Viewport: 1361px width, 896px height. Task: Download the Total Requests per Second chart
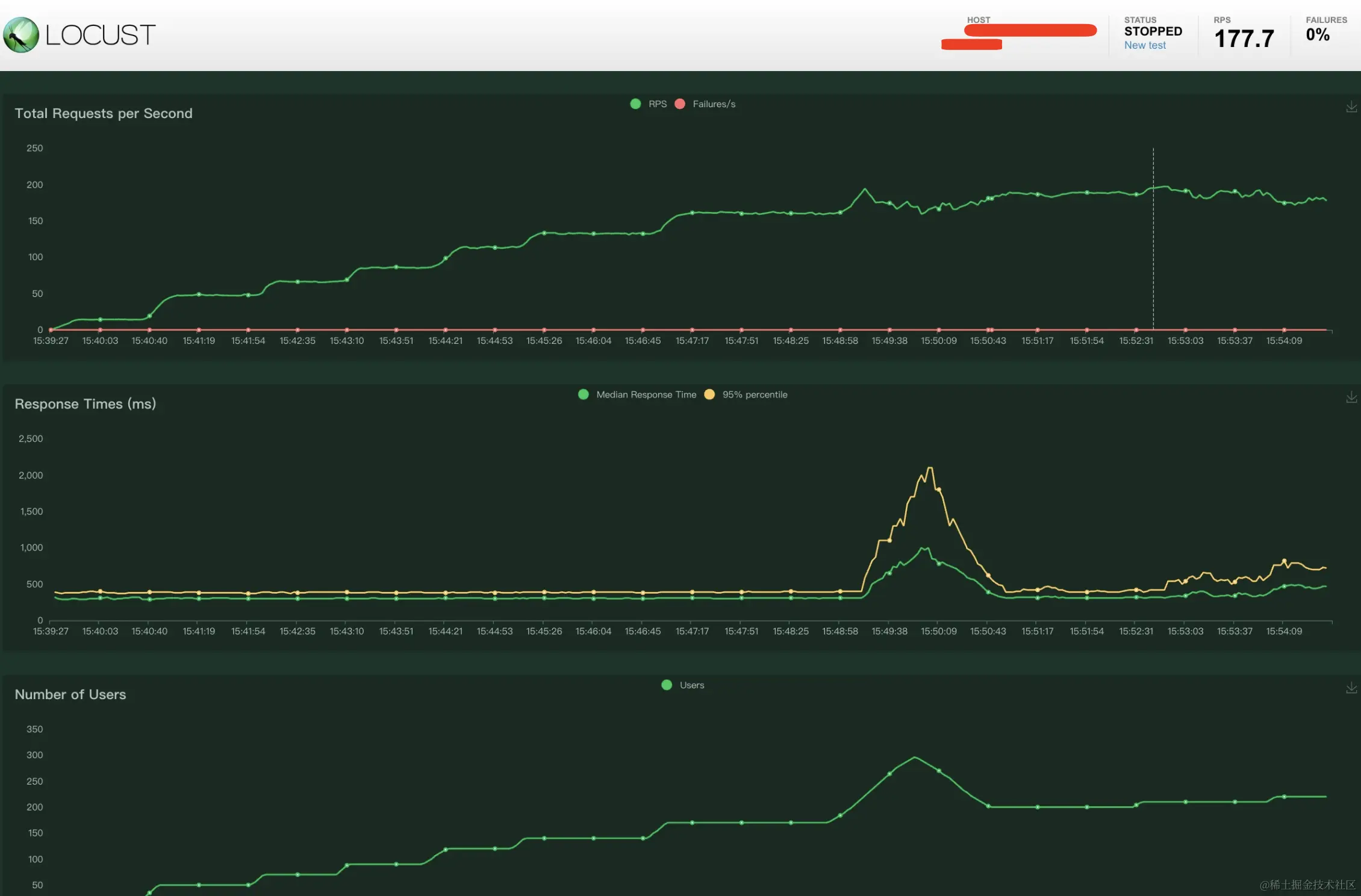click(x=1351, y=107)
